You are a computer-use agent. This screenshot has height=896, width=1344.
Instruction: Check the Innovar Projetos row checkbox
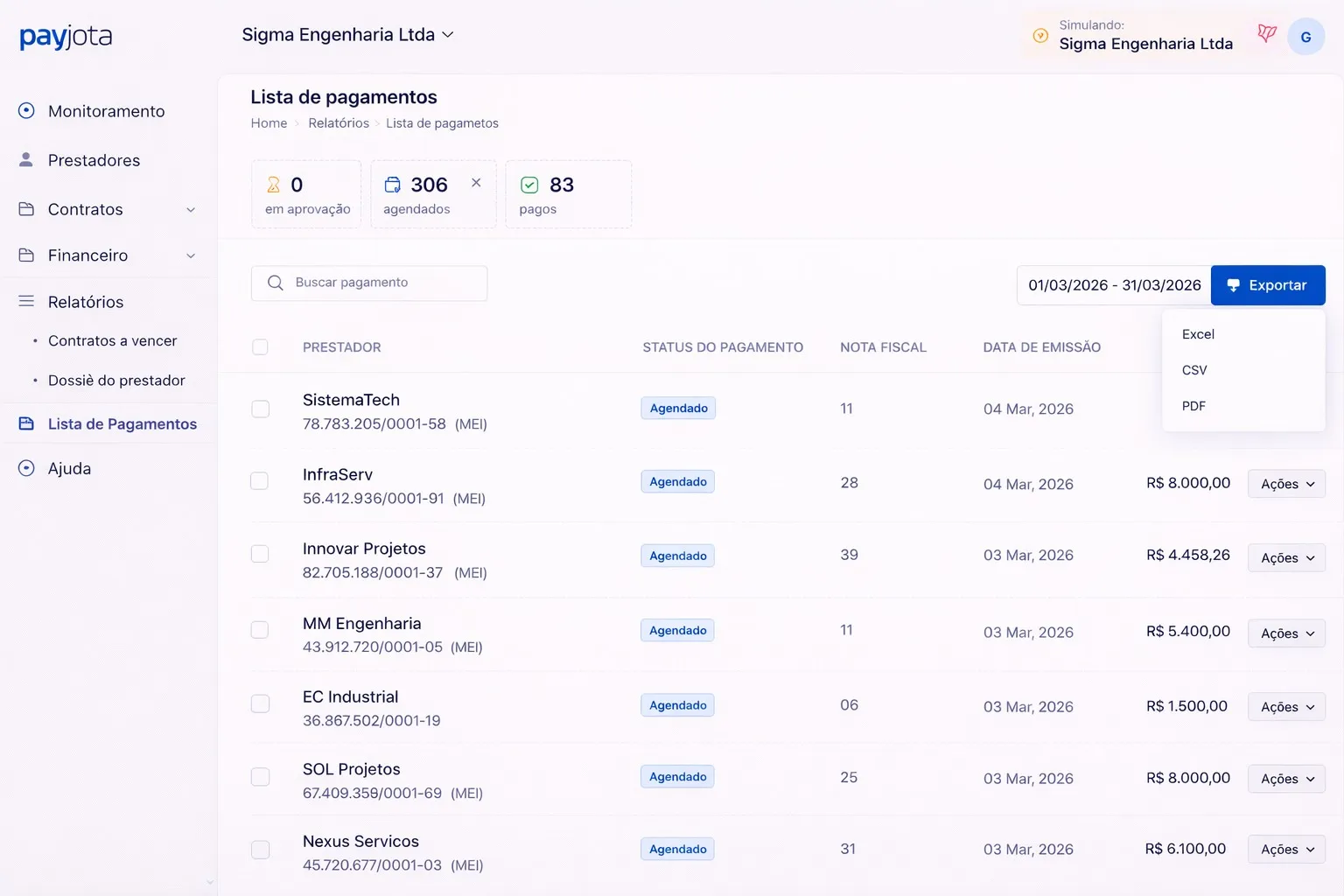[x=260, y=553]
